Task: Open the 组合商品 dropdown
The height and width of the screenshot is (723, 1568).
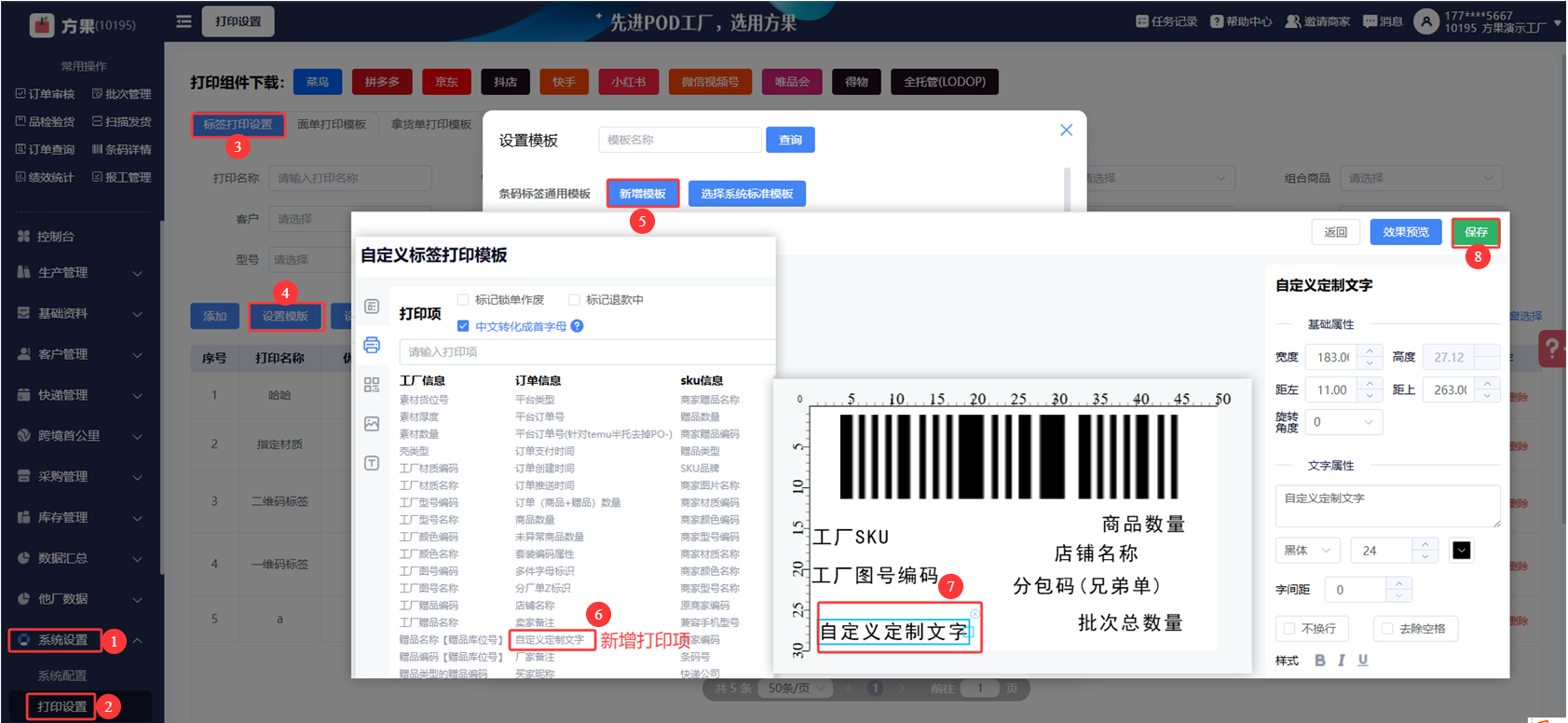Action: [x=1421, y=178]
